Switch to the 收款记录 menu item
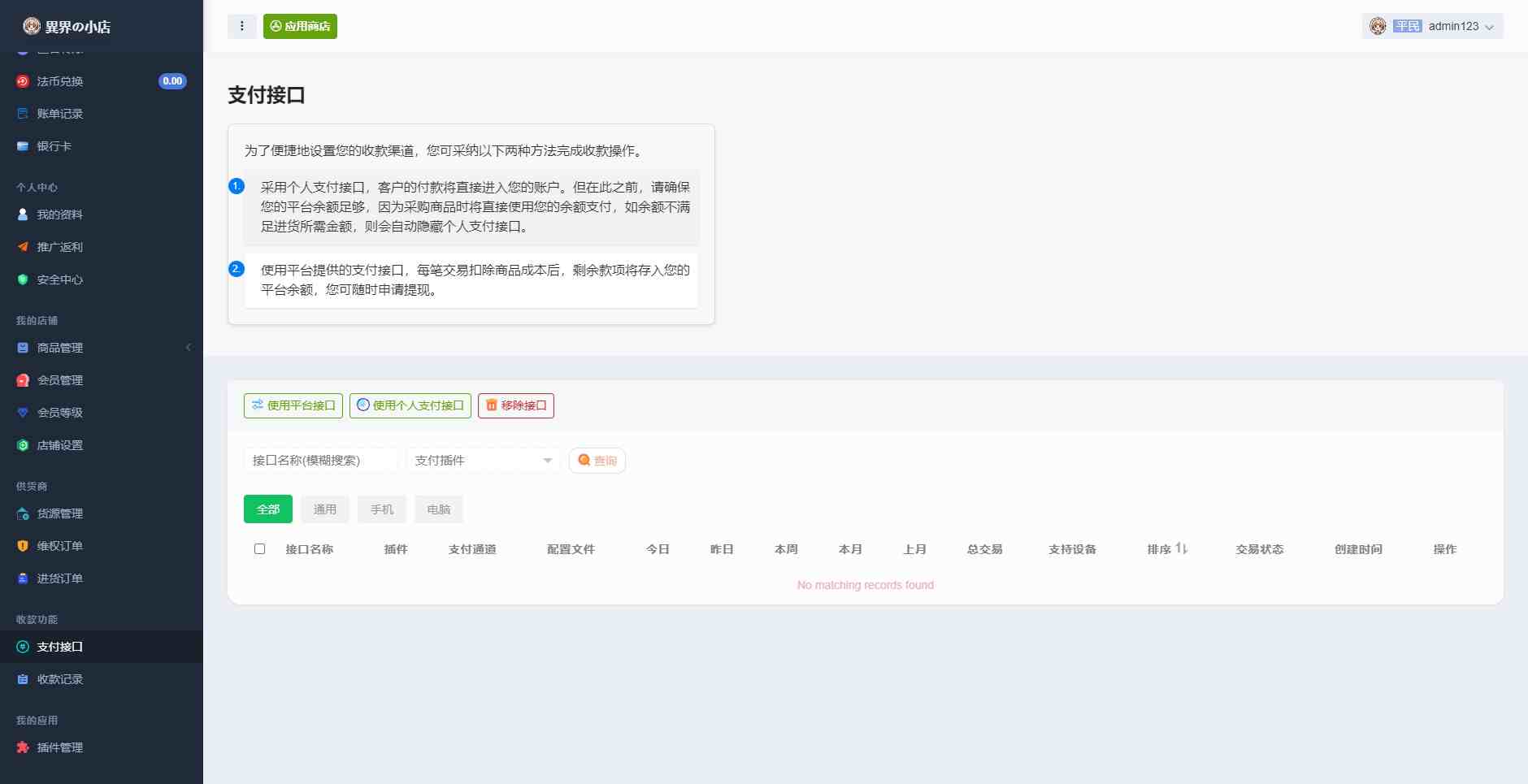The image size is (1528, 784). click(59, 678)
